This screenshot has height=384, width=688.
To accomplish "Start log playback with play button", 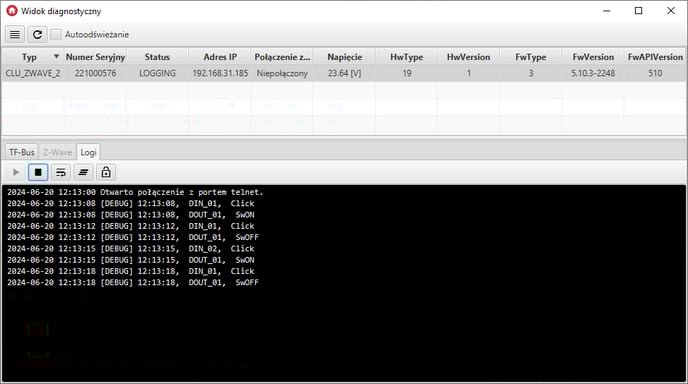I will point(16,172).
